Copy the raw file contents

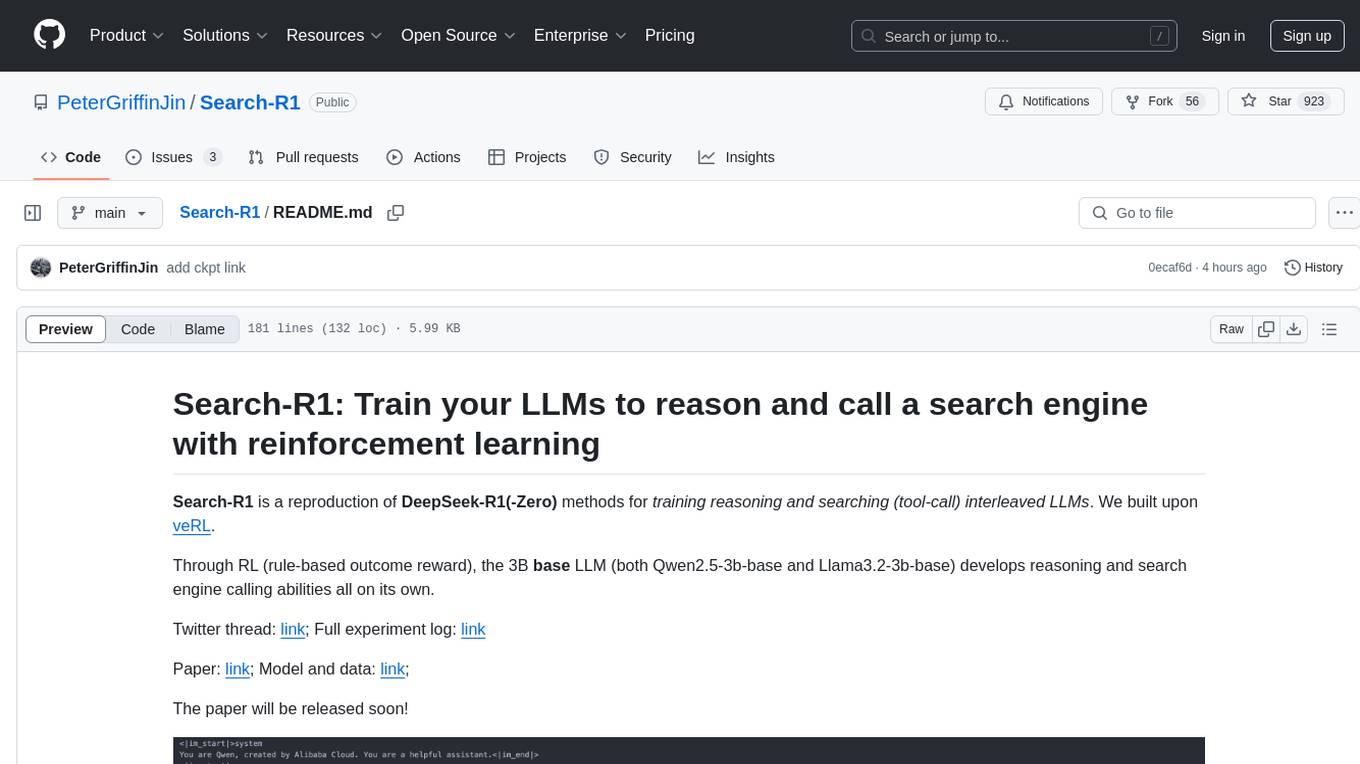point(1266,329)
